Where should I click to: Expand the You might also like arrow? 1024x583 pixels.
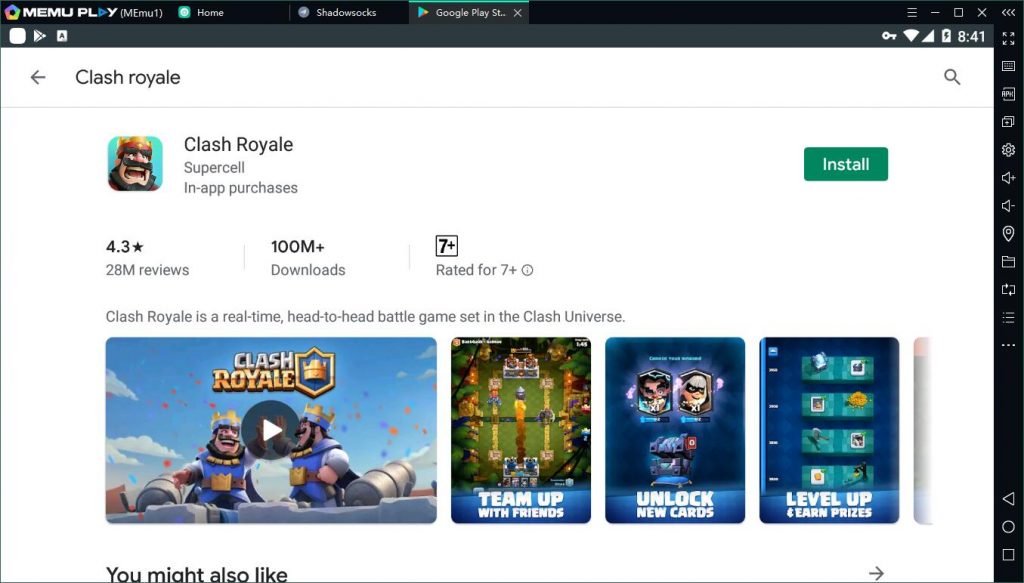click(876, 573)
